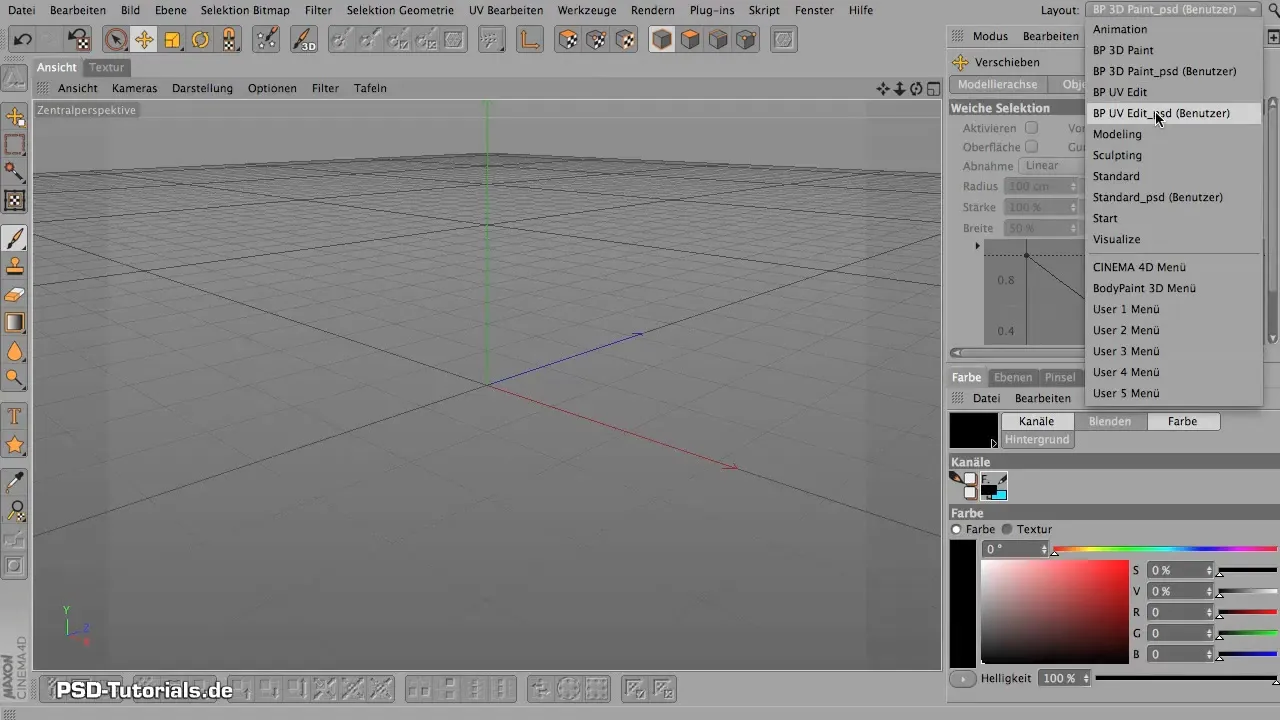1280x720 pixels.
Task: Click the Hintergrund button
Action: (1037, 440)
